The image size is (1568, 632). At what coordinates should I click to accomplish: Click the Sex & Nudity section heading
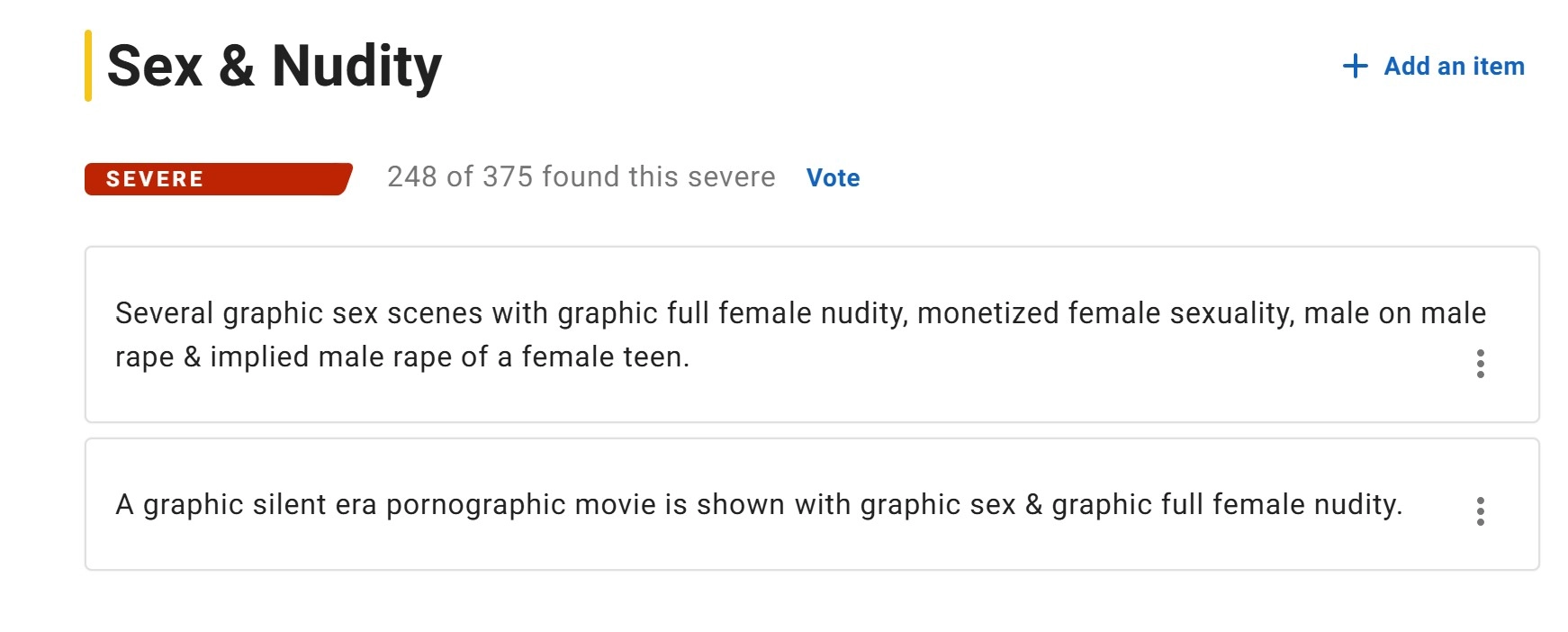point(274,66)
